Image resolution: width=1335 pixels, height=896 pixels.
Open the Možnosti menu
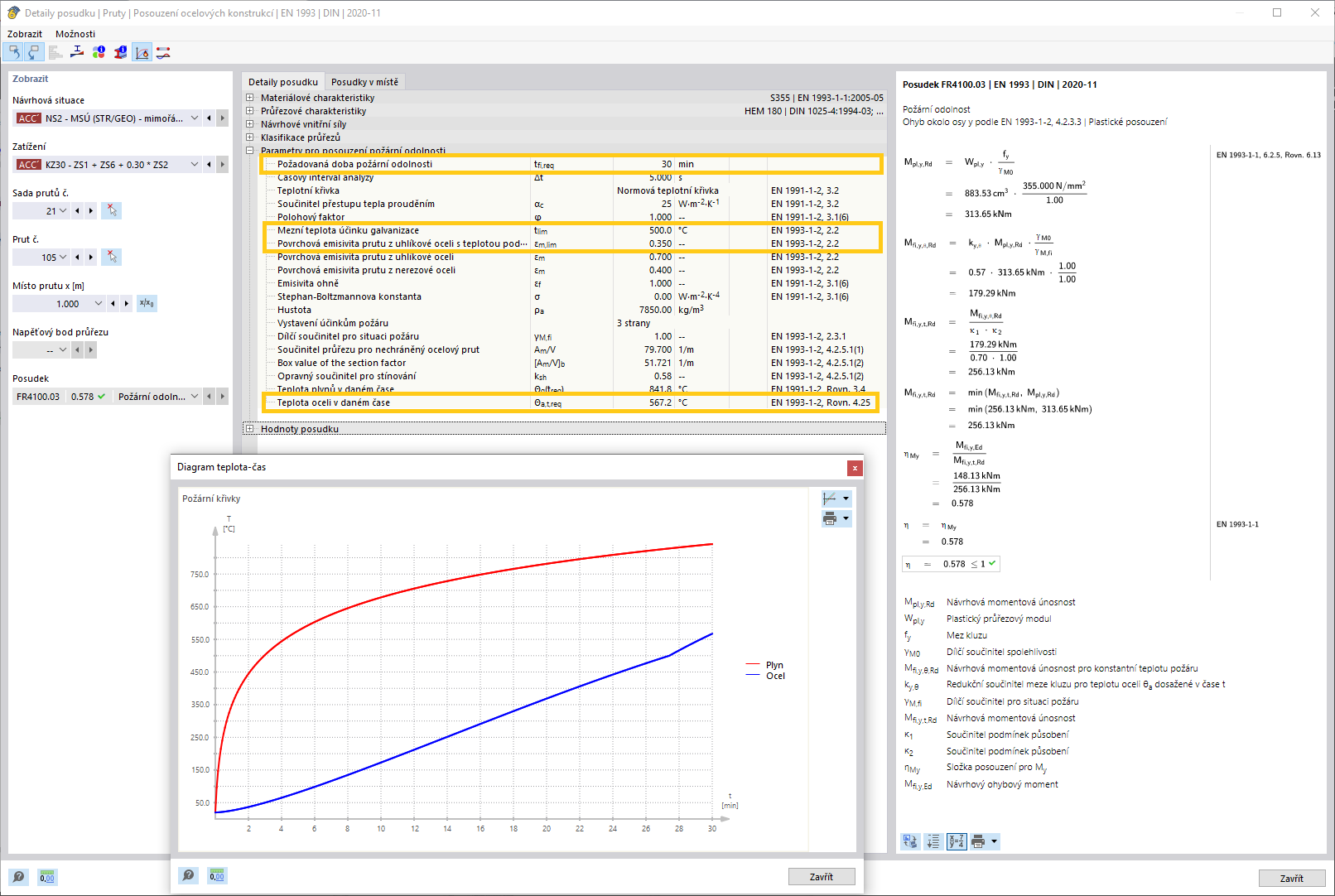click(75, 34)
